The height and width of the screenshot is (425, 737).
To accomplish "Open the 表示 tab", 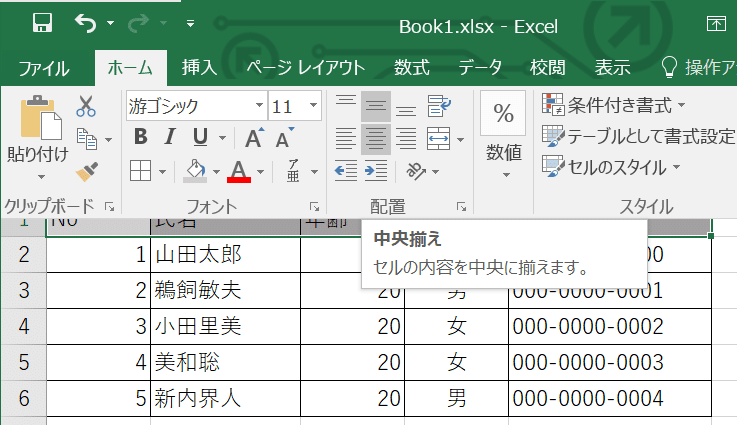I will point(612,68).
